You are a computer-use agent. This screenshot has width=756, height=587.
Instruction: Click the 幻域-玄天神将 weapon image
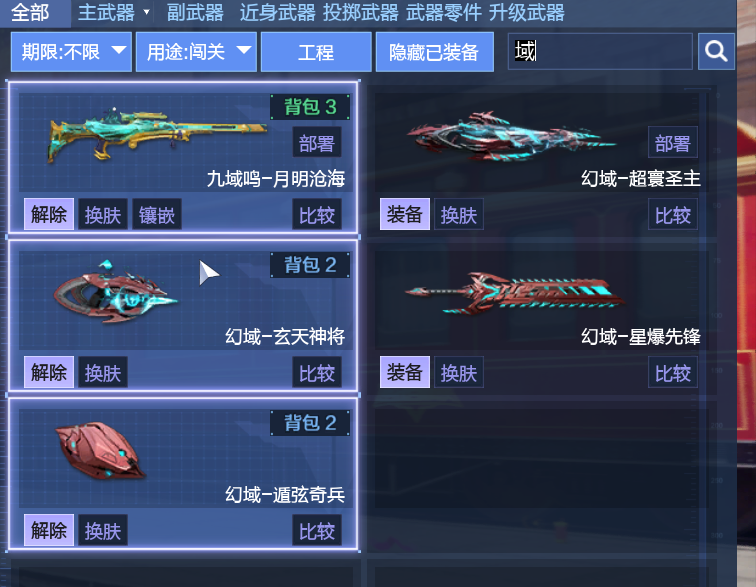pyautogui.click(x=116, y=292)
